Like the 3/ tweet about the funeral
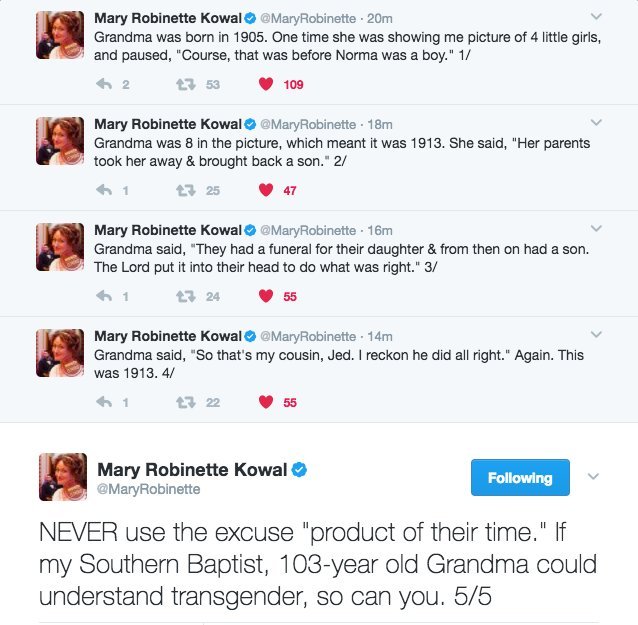This screenshot has width=638, height=625. pos(265,296)
